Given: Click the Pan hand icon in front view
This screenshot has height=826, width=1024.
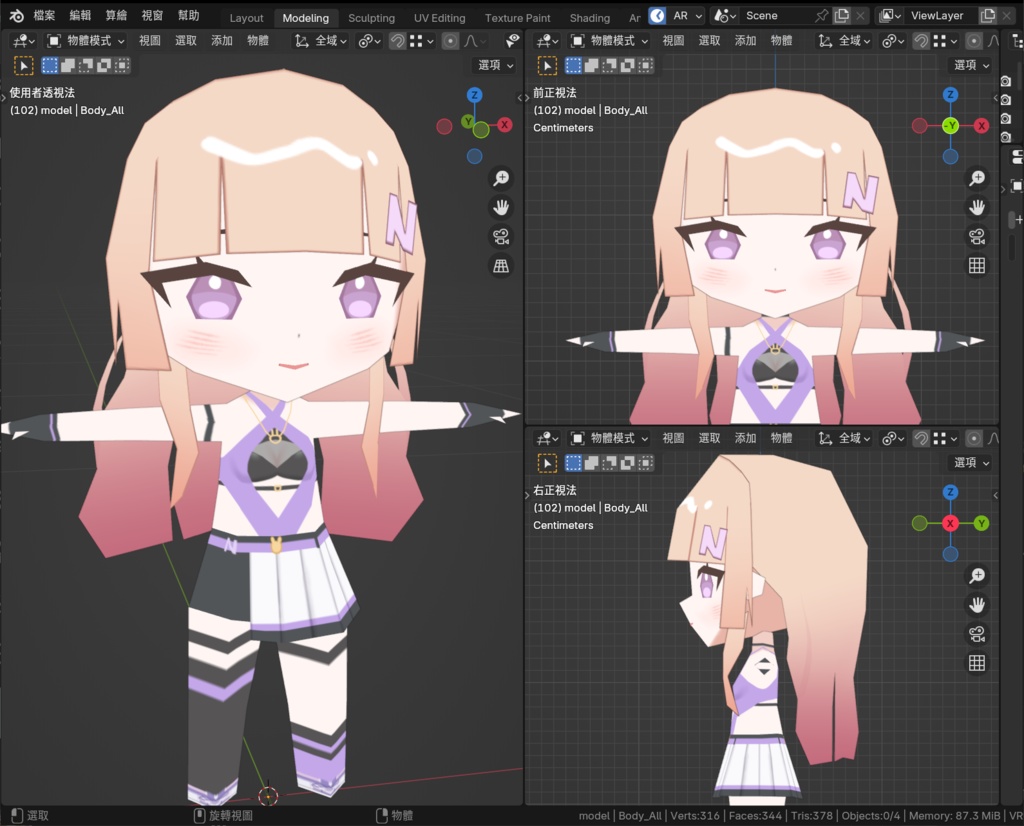Looking at the screenshot, I should pyautogui.click(x=977, y=207).
